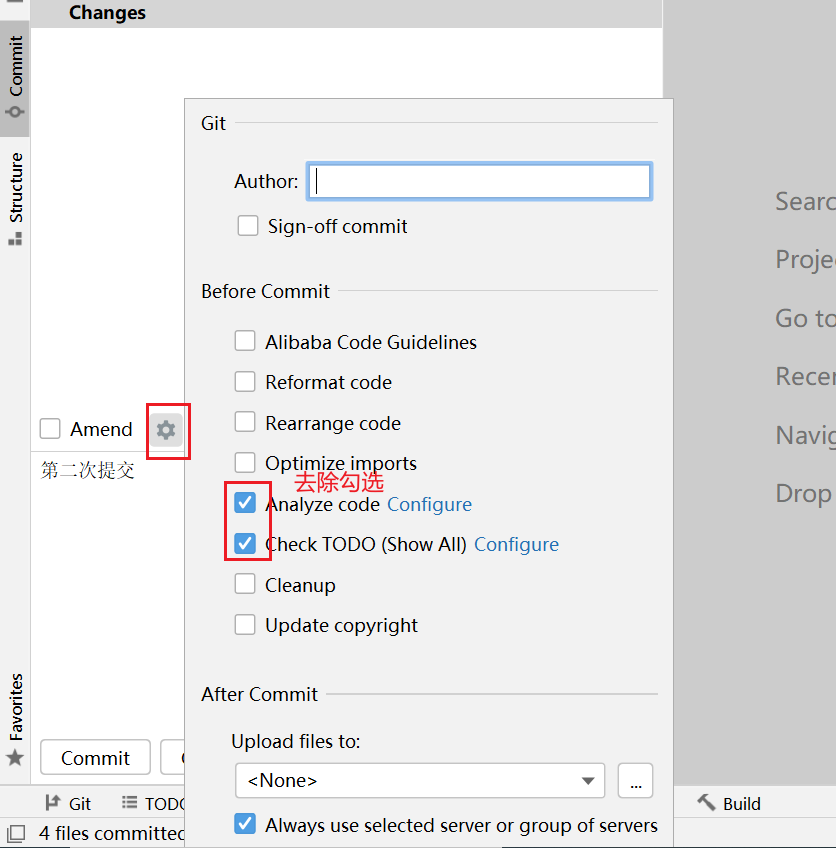Enable Alibaba Code Guidelines check
The width and height of the screenshot is (836, 848).
tap(245, 342)
